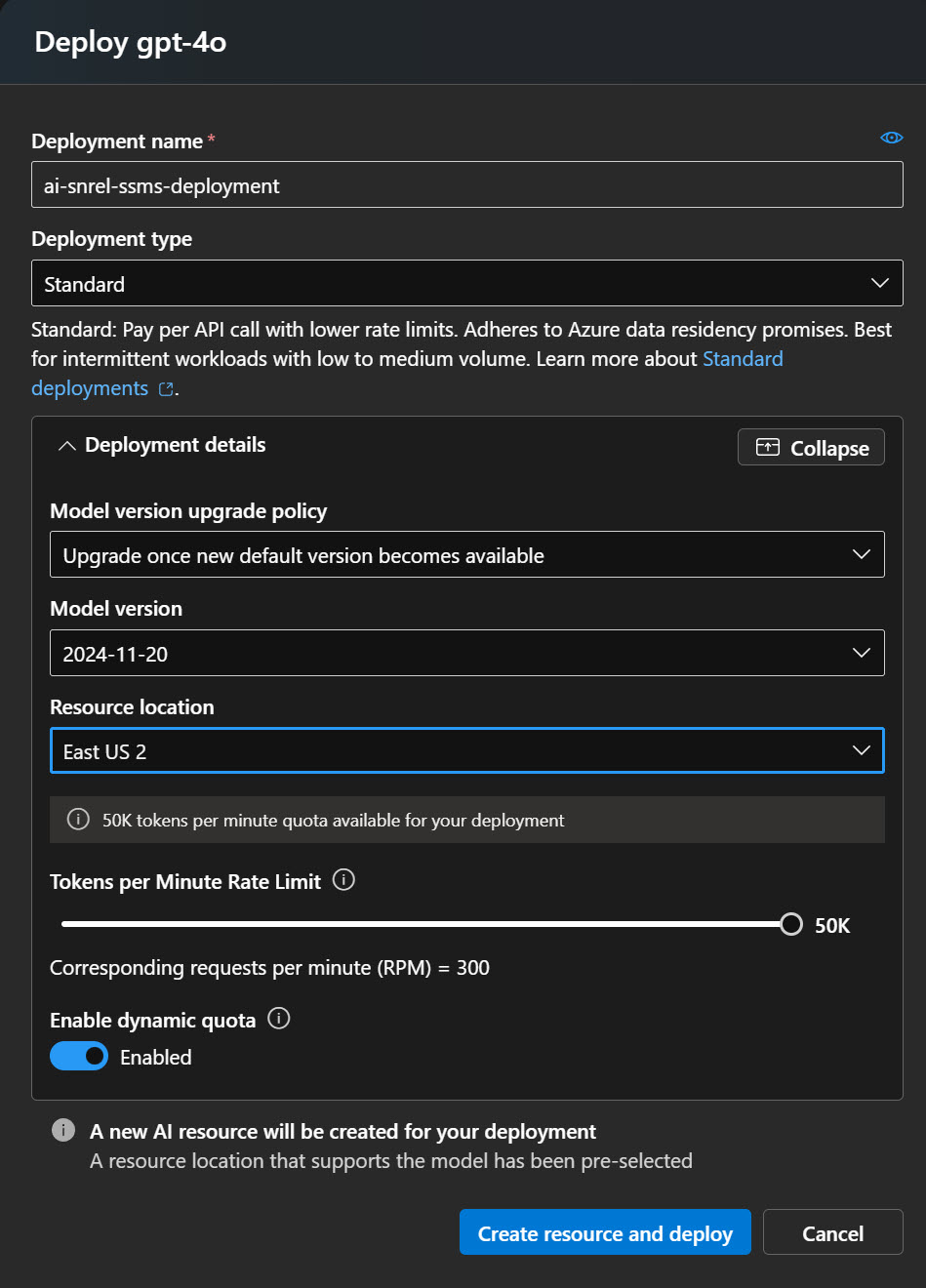Image resolution: width=926 pixels, height=1288 pixels.
Task: Cancel the gpt-4o deployment dialog
Action: 832,1232
